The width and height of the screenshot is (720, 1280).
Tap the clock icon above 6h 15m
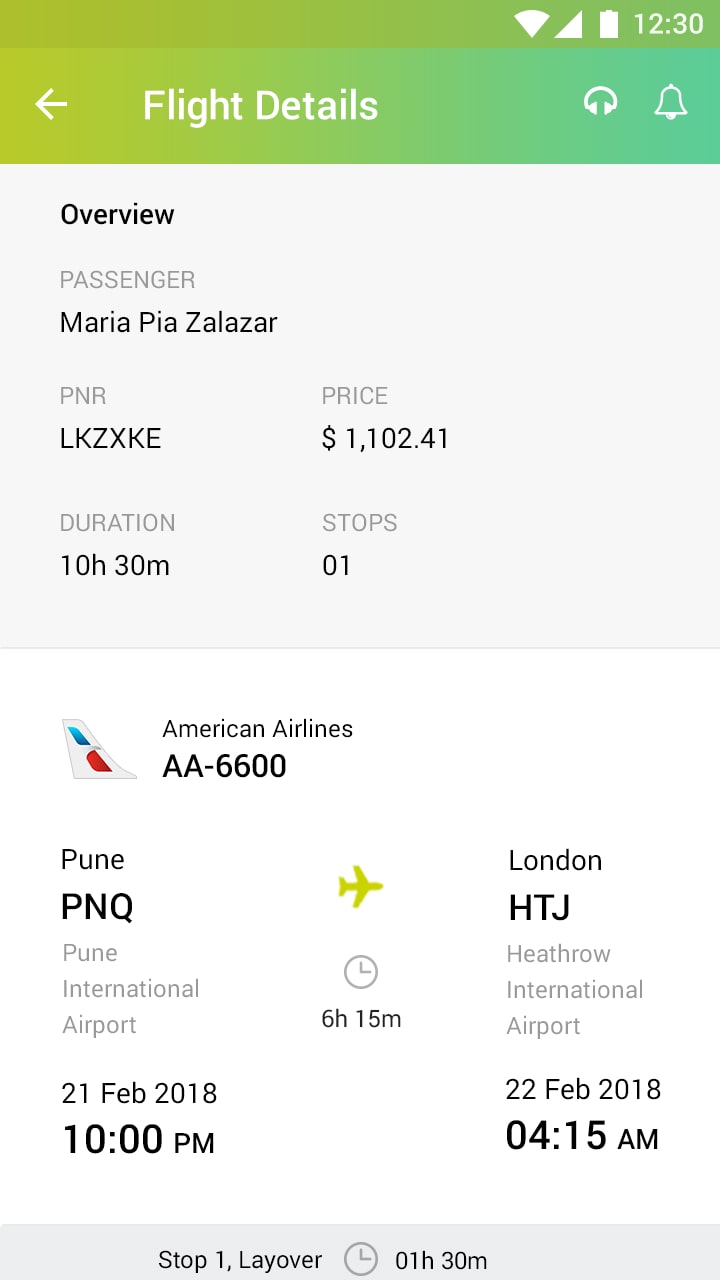click(x=361, y=972)
